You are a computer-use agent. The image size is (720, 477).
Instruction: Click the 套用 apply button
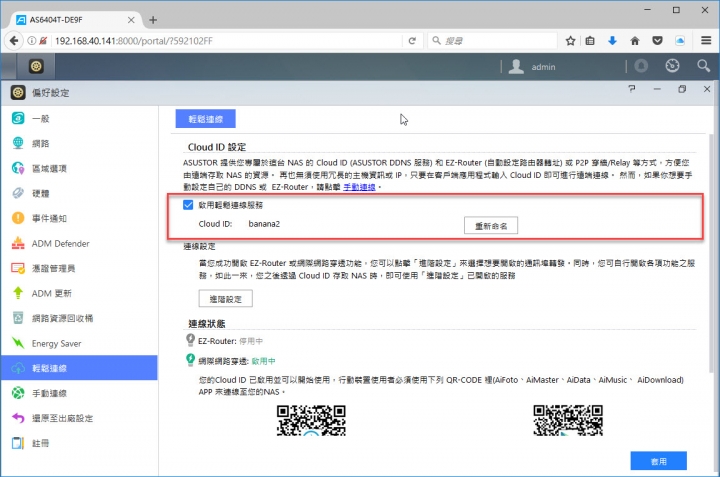[x=658, y=461]
